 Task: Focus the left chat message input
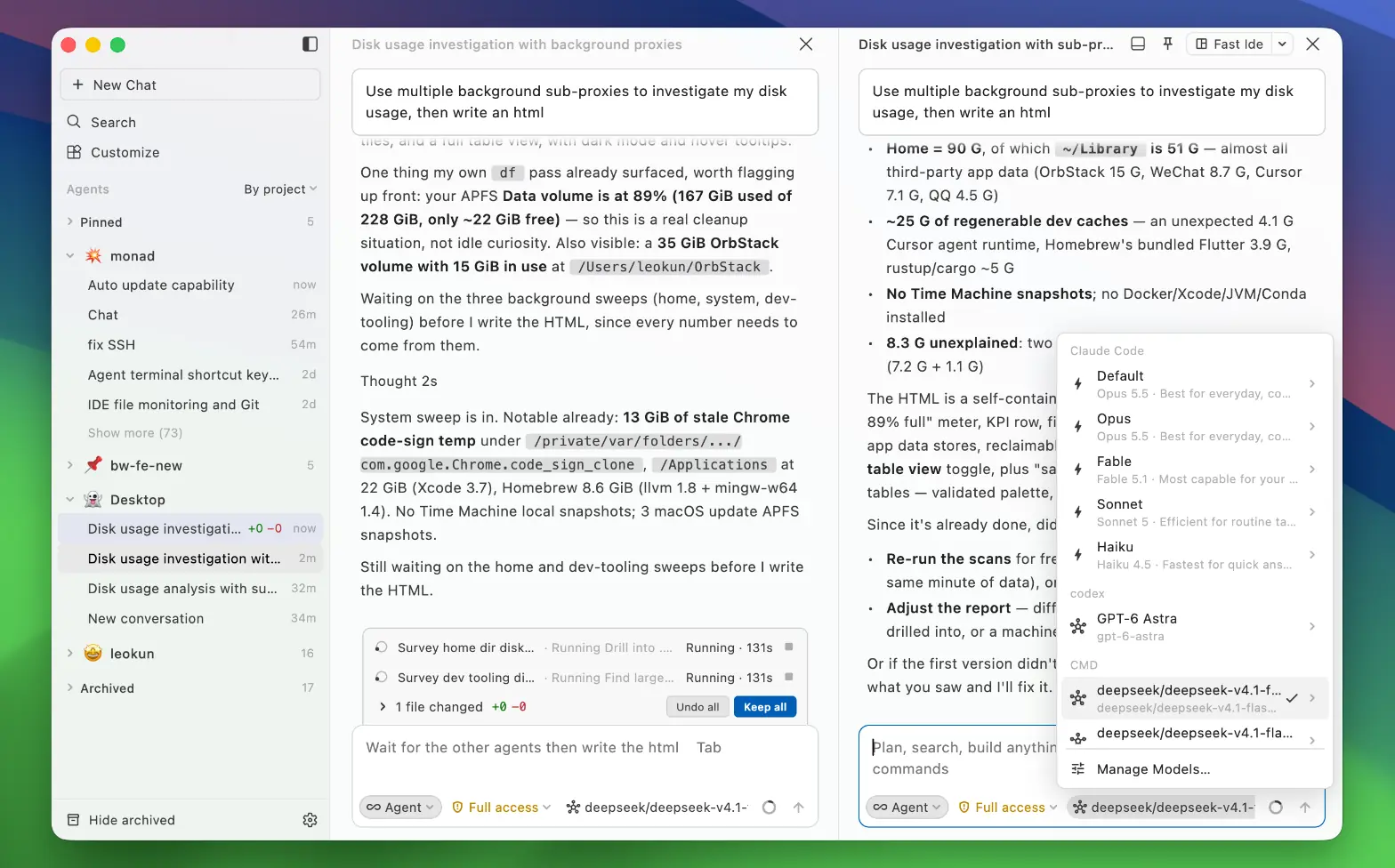[x=585, y=748]
